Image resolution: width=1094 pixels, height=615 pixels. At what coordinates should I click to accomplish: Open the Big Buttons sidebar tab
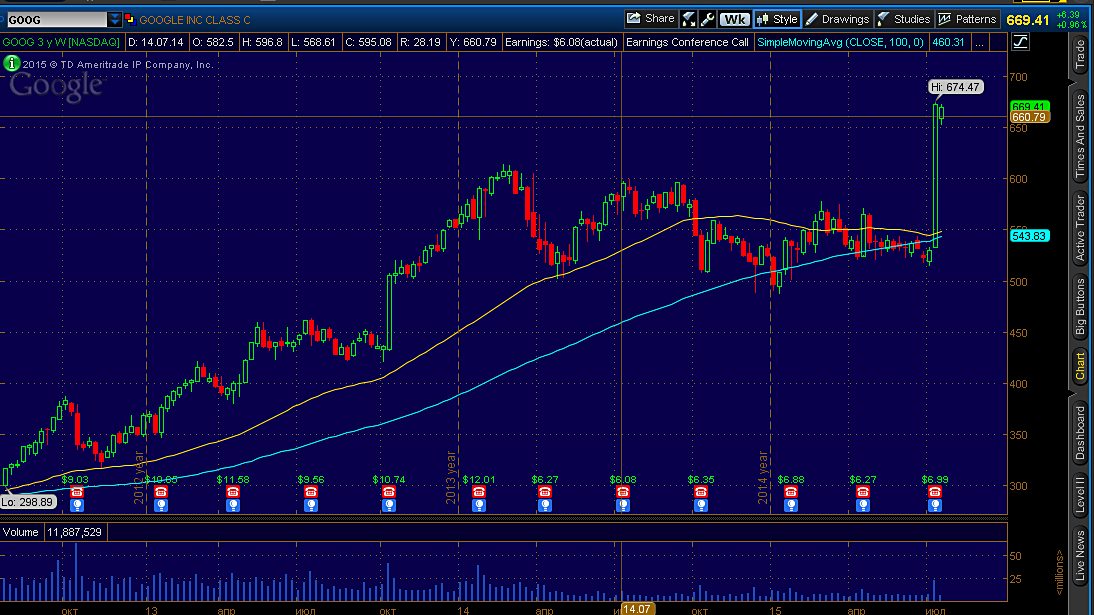(x=1080, y=306)
